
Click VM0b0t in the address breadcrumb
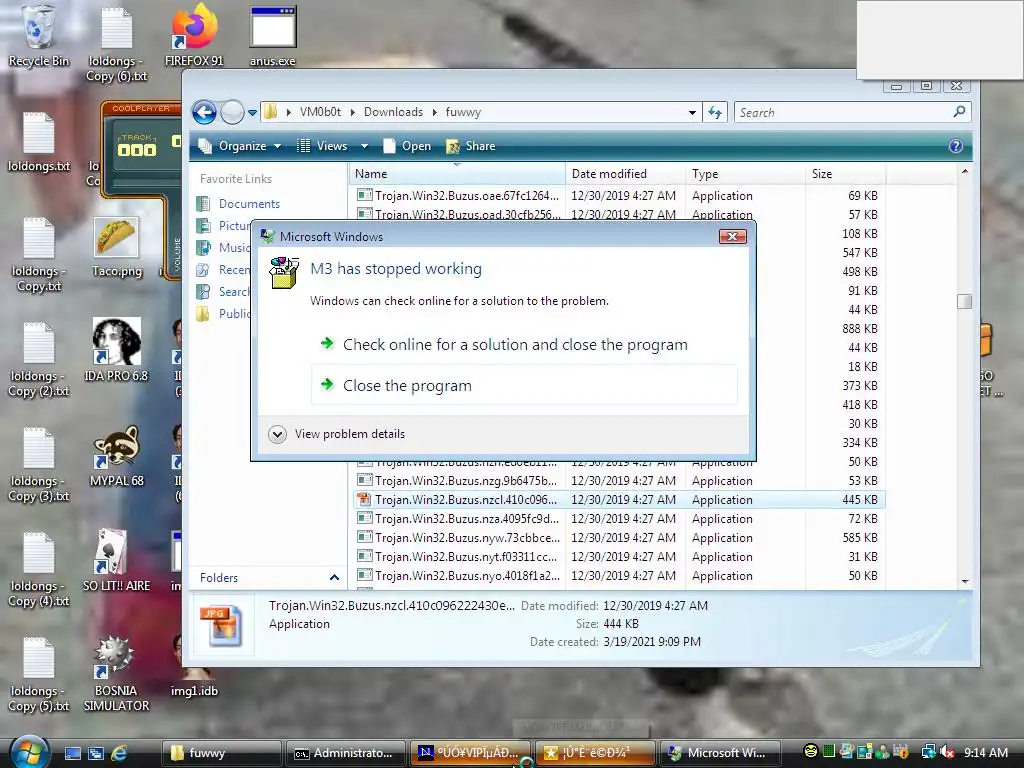click(x=320, y=112)
